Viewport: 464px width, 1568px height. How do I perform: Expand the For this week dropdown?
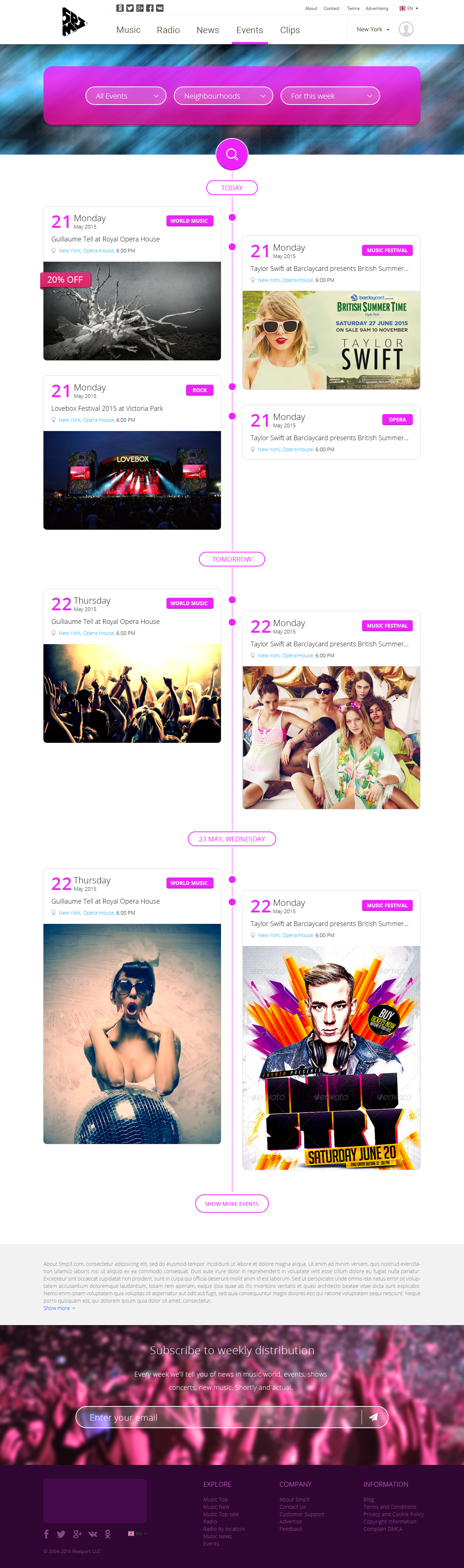point(330,96)
